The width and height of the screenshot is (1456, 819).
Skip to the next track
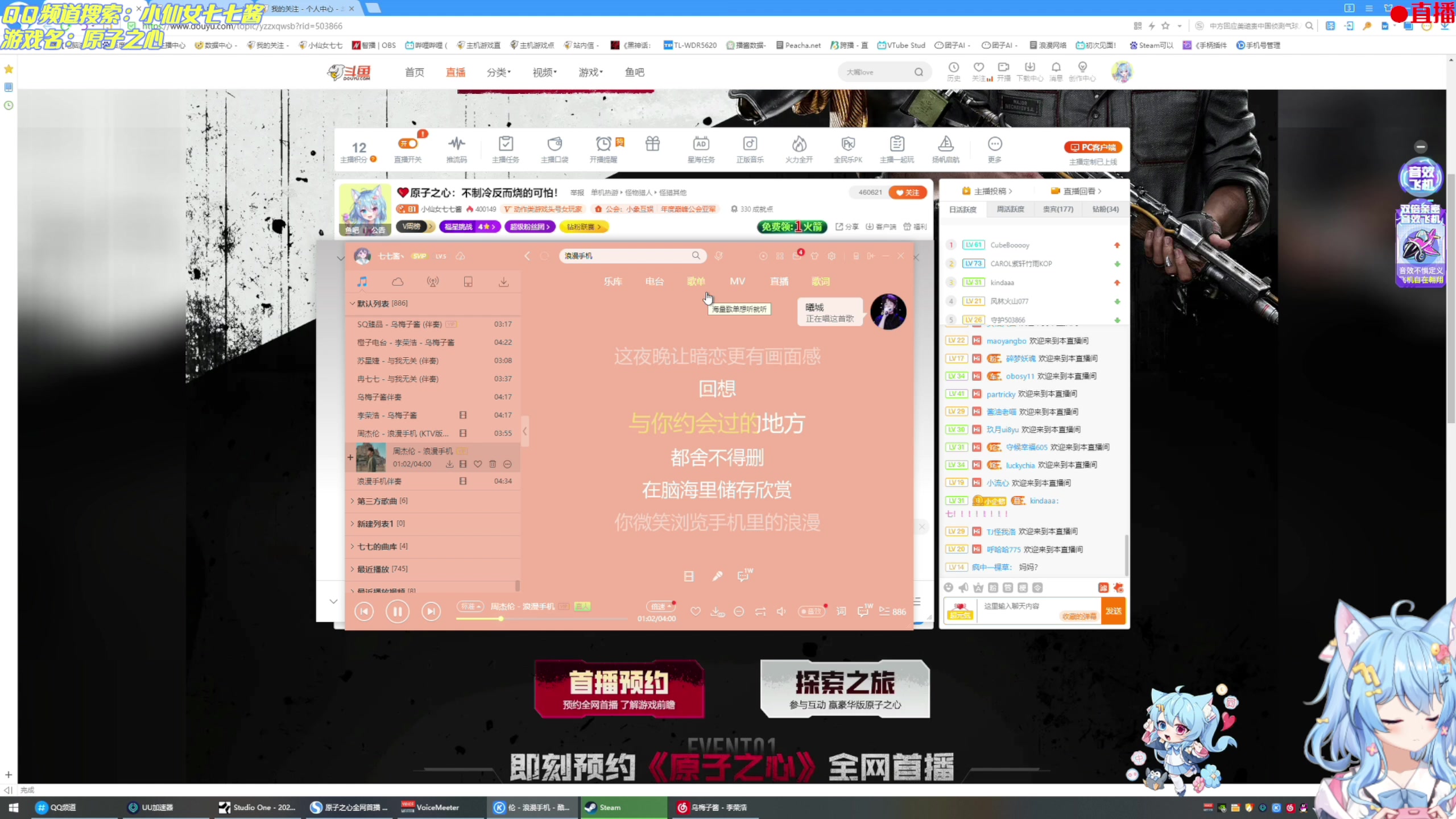point(431,611)
